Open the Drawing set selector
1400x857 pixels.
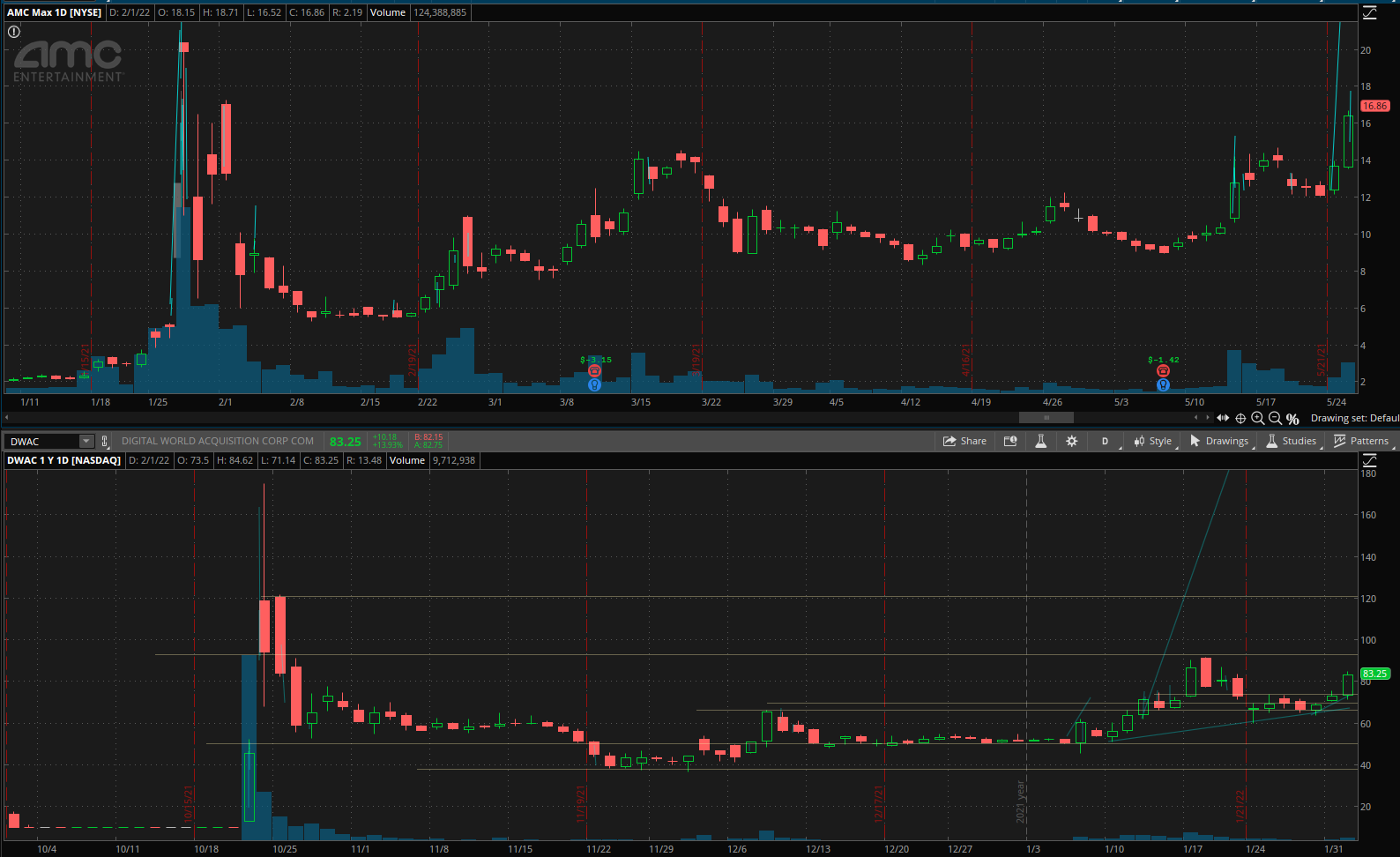pos(1354,418)
